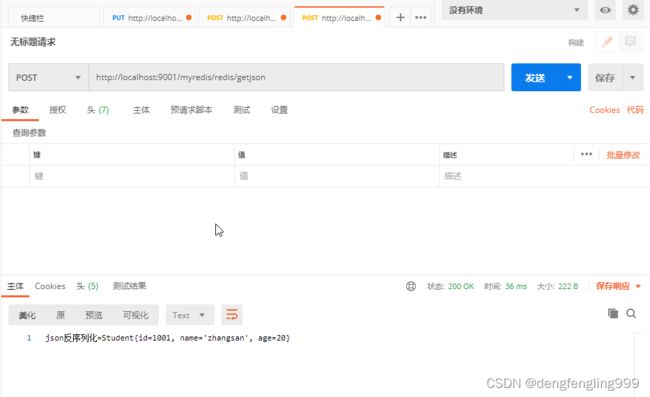Screen dimensions: 650x397
Task: Open the 代码 code link
Action: point(635,110)
